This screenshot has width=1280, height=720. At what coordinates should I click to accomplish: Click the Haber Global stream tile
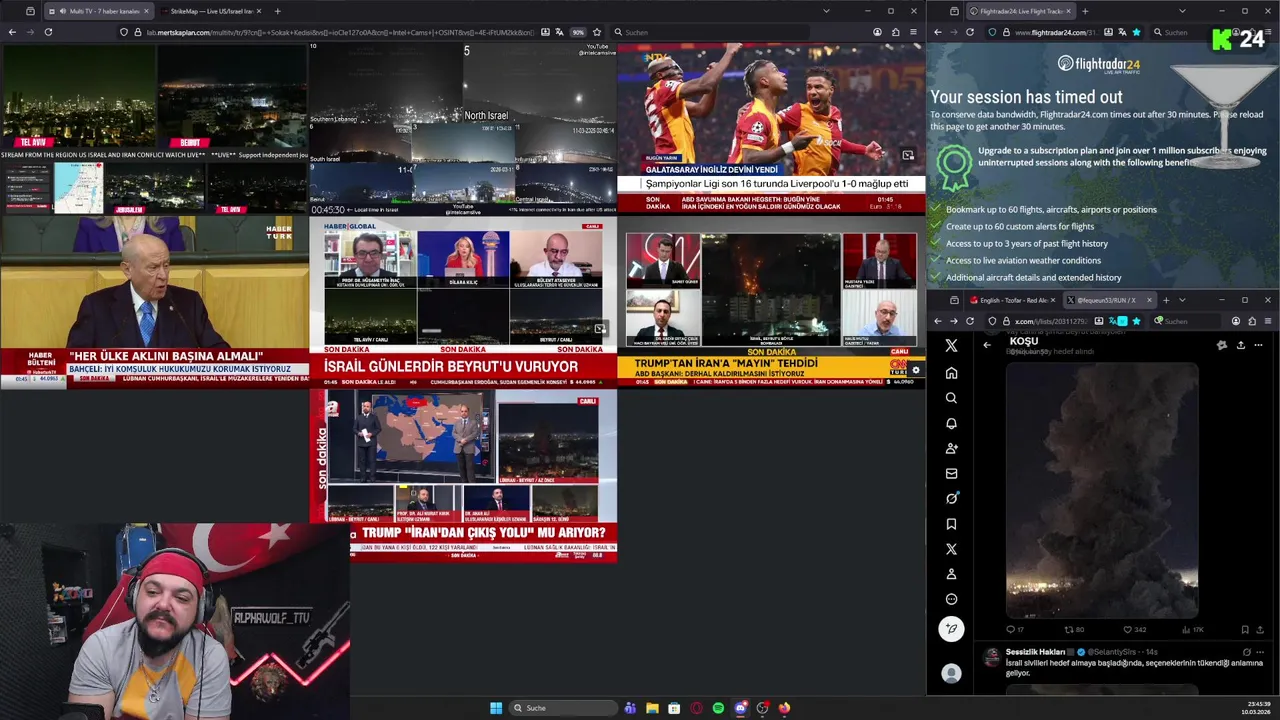coord(463,302)
